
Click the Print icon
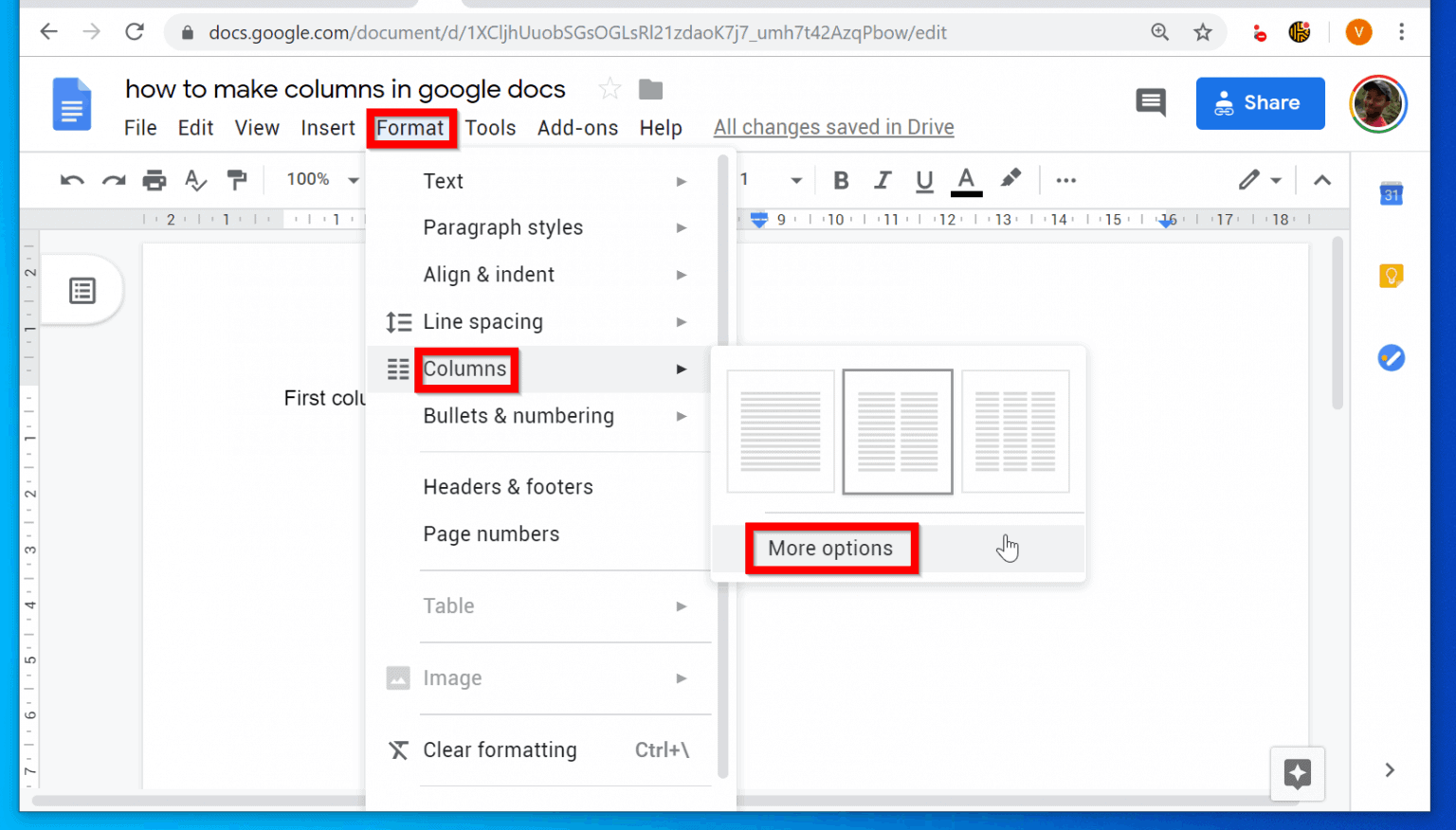(x=155, y=180)
